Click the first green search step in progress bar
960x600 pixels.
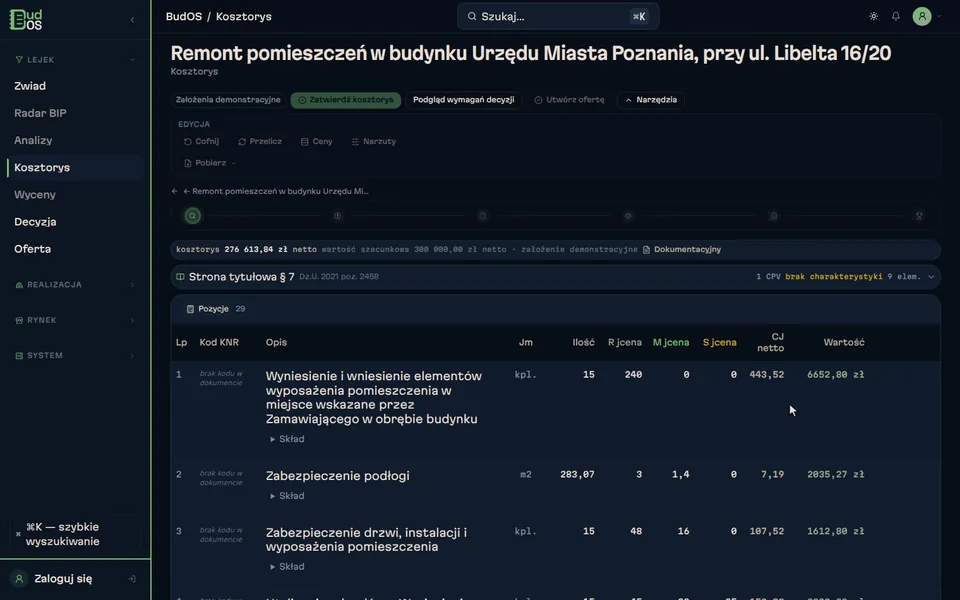click(x=192, y=216)
